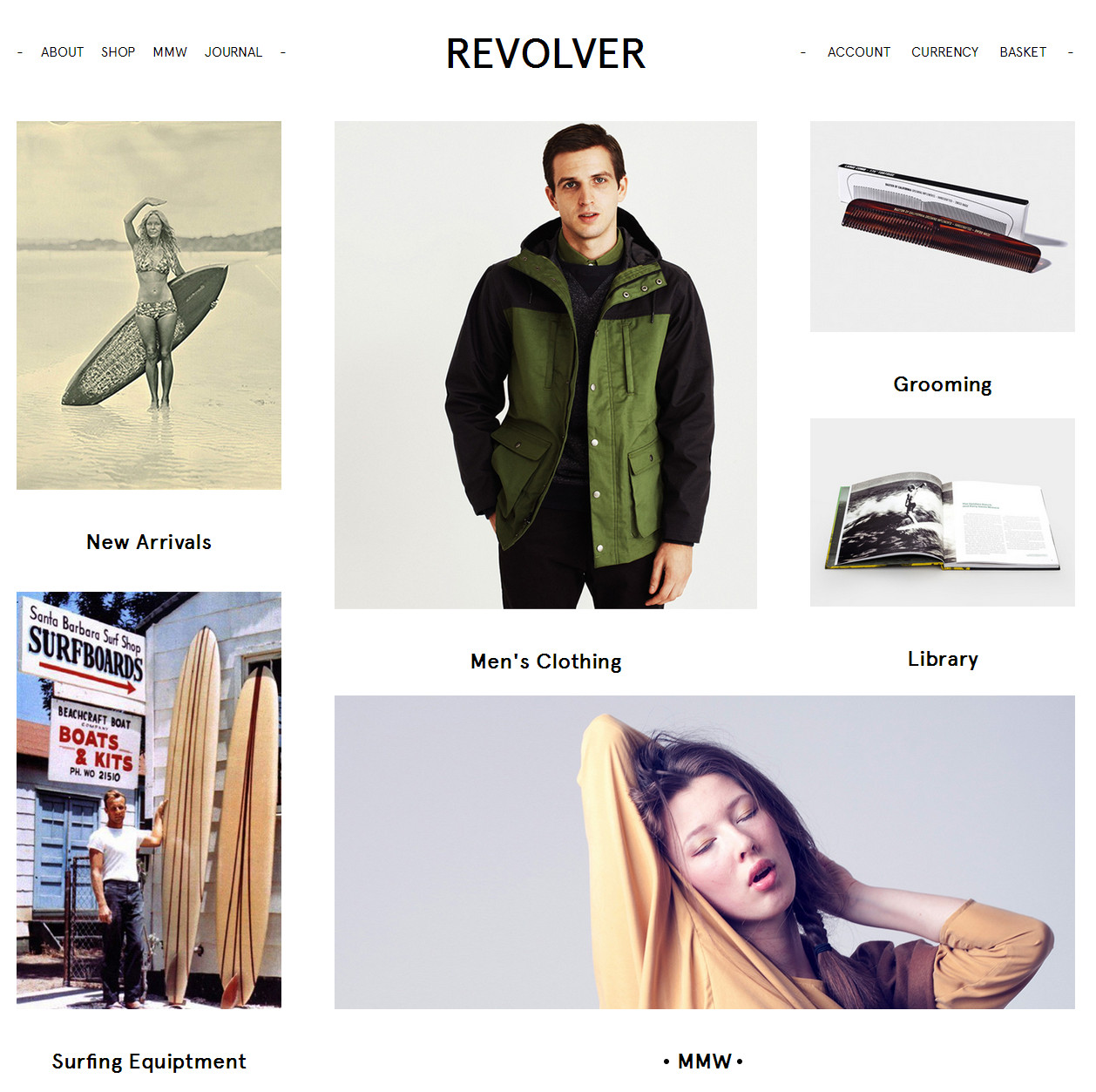Open the Surfing Equiptment link
This screenshot has width=1096, height=1092.
[149, 1061]
